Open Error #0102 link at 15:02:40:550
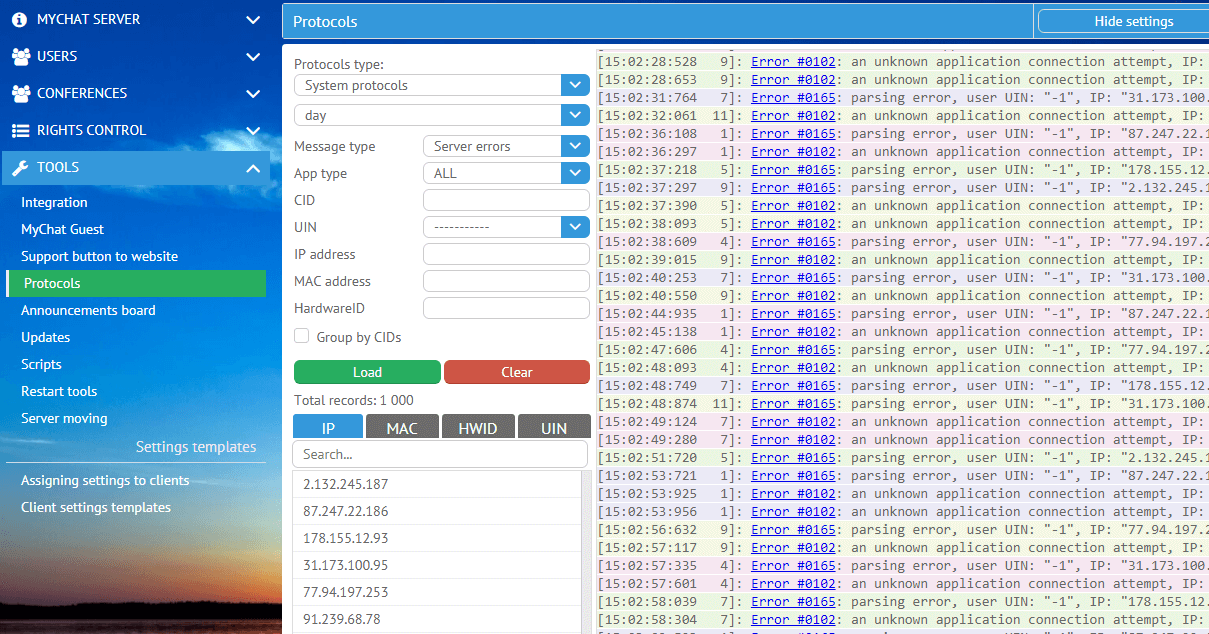Viewport: 1209px width, 634px height. 793,296
